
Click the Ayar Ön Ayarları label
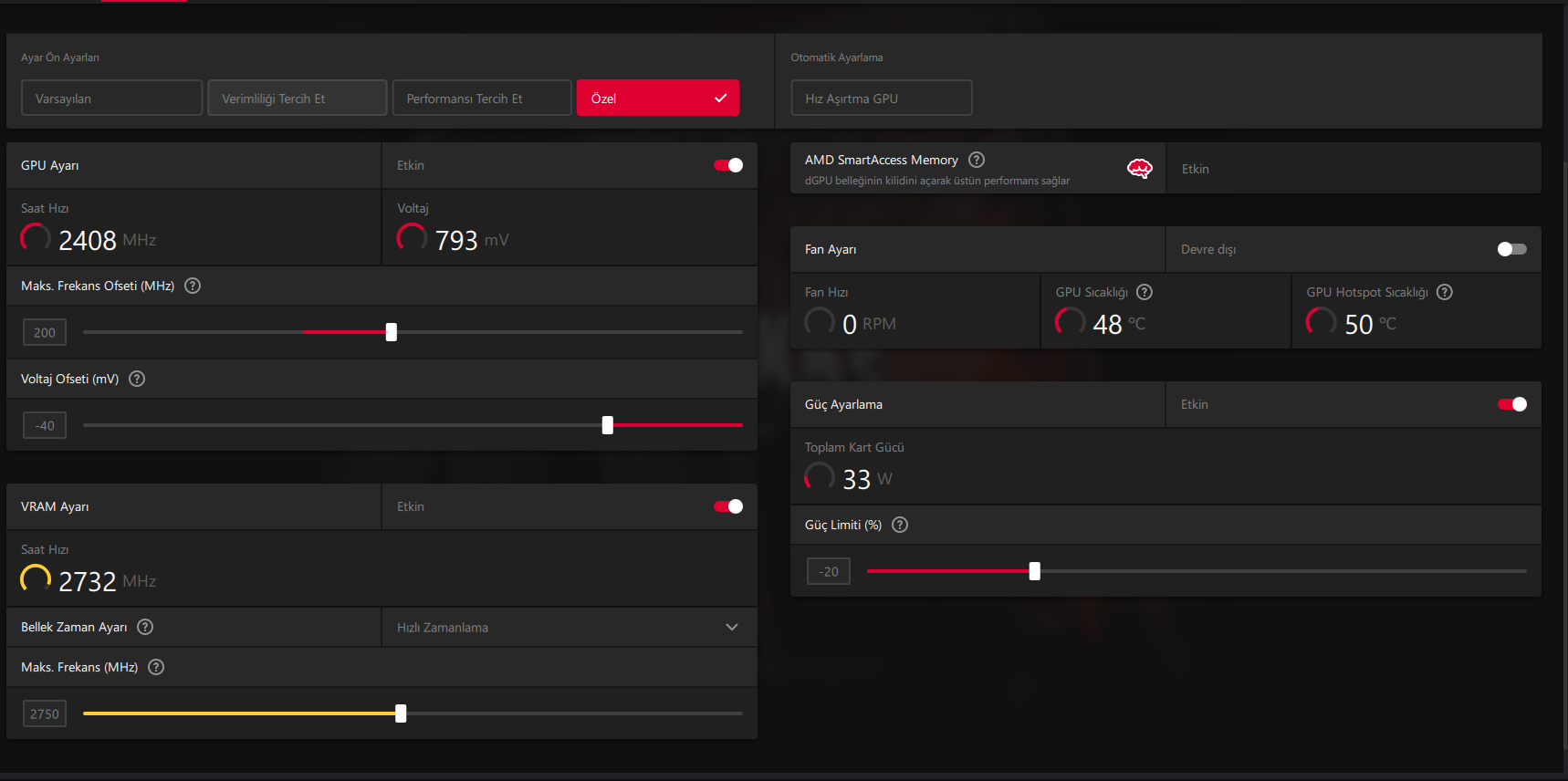point(60,57)
